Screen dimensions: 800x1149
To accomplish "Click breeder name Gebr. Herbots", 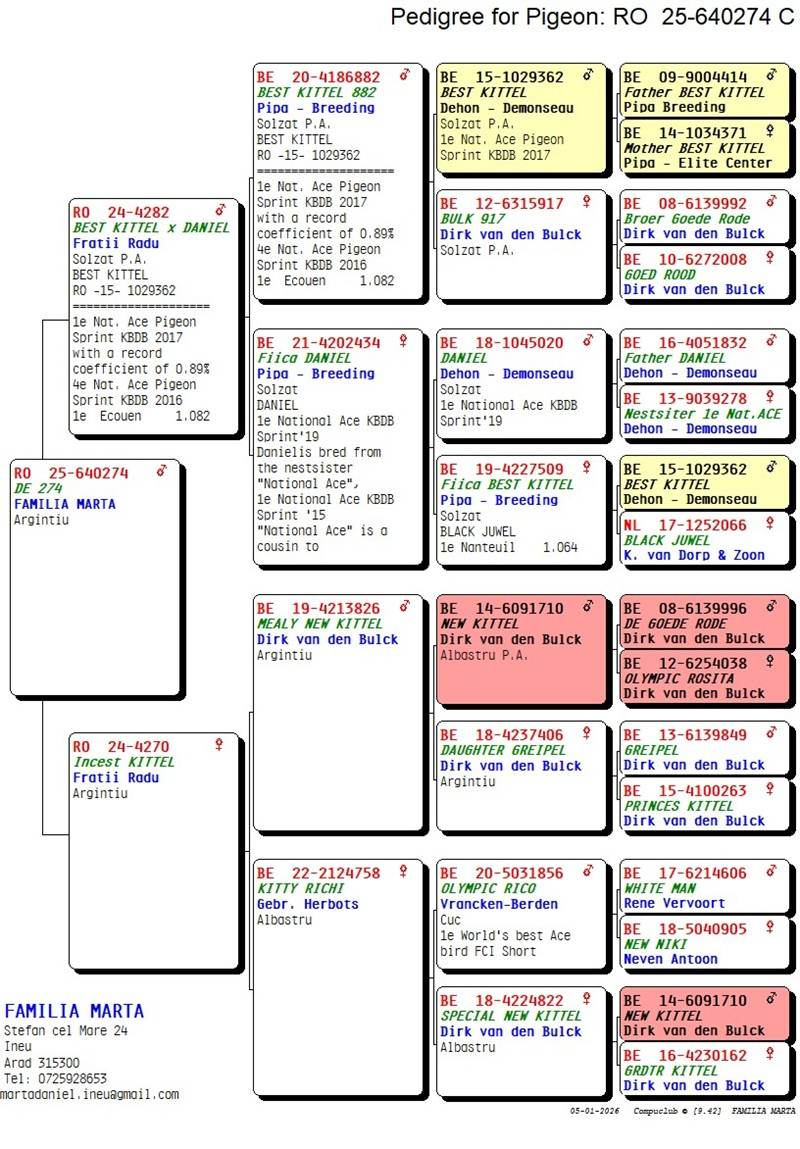I will 307,904.
